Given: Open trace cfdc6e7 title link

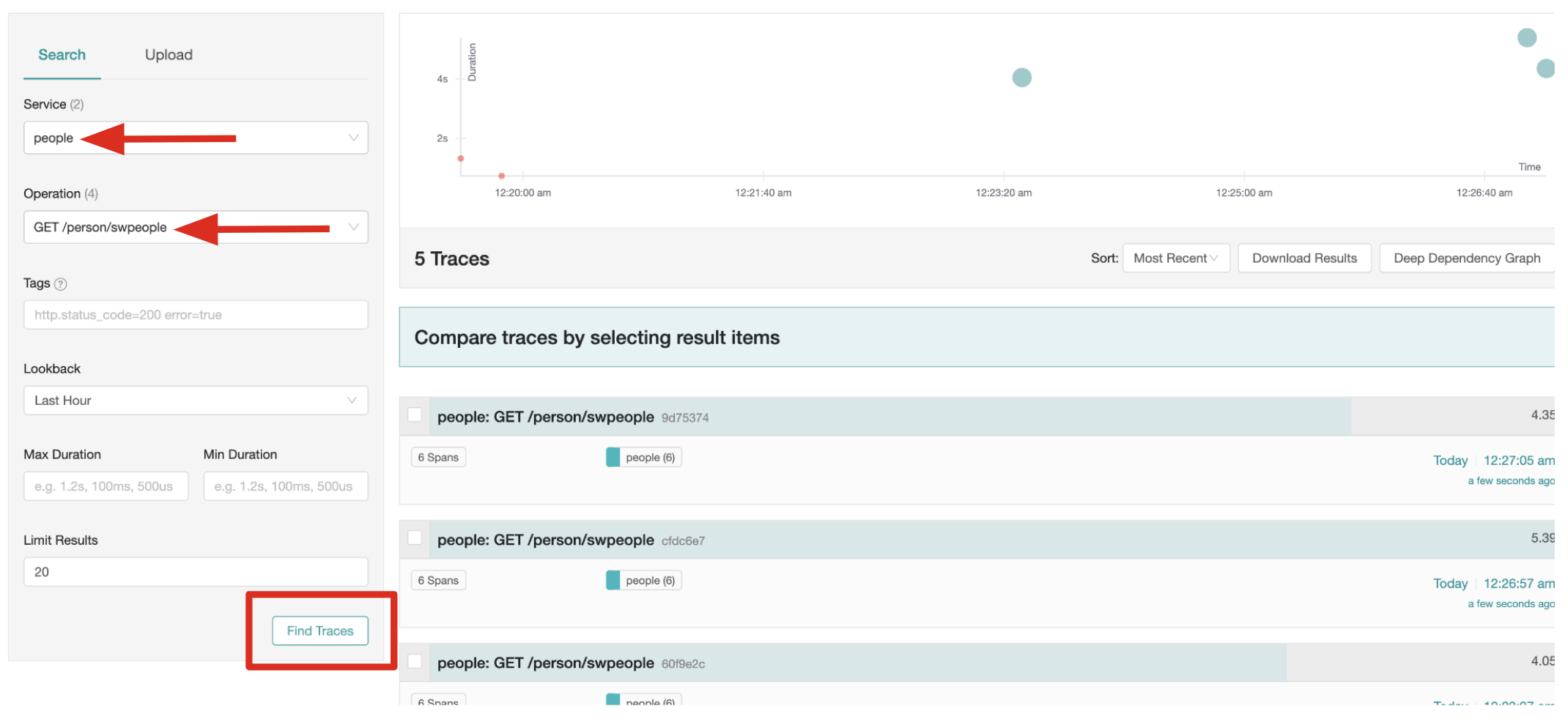Looking at the screenshot, I should point(545,540).
